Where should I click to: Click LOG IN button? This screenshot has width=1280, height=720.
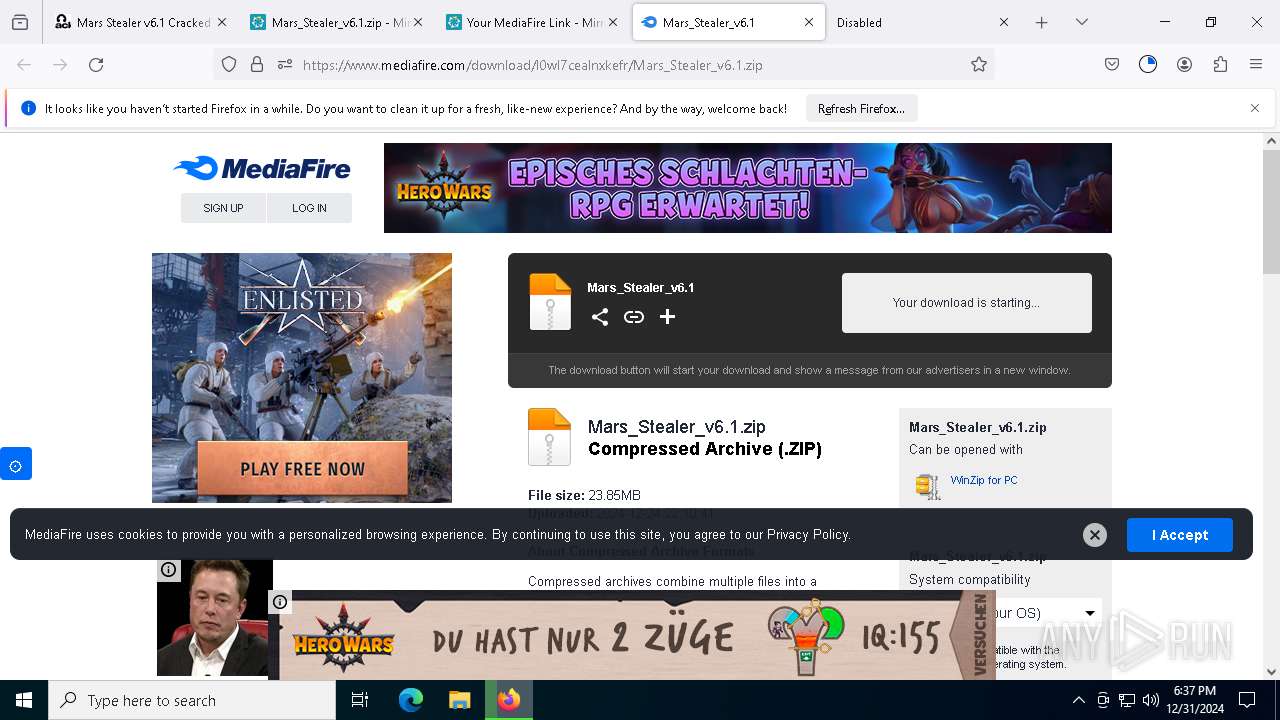[309, 208]
